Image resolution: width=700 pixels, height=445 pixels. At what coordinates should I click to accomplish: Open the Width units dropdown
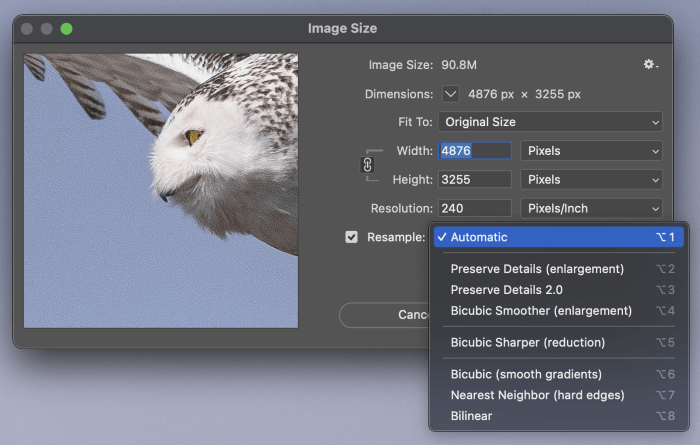[x=592, y=151]
